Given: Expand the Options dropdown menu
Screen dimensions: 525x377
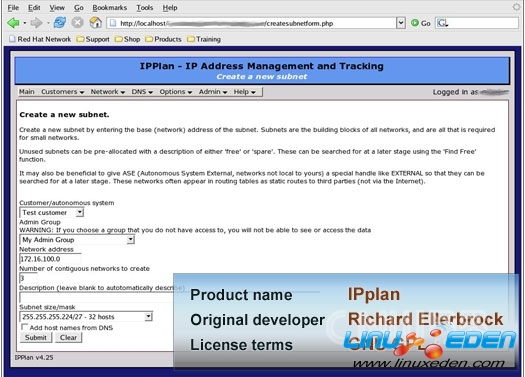Looking at the screenshot, I should click(175, 92).
